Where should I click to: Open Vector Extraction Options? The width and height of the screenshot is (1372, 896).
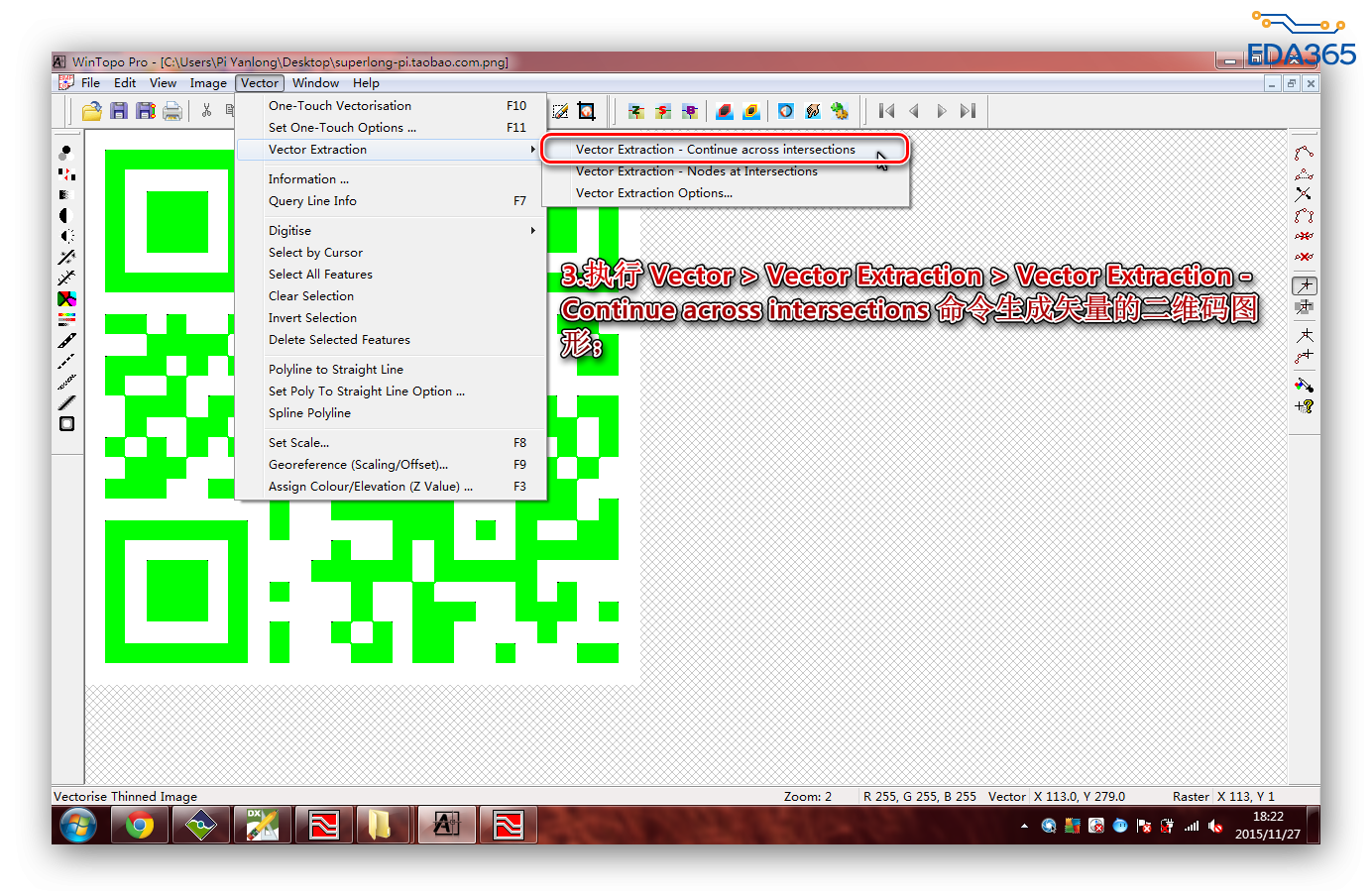[725, 193]
